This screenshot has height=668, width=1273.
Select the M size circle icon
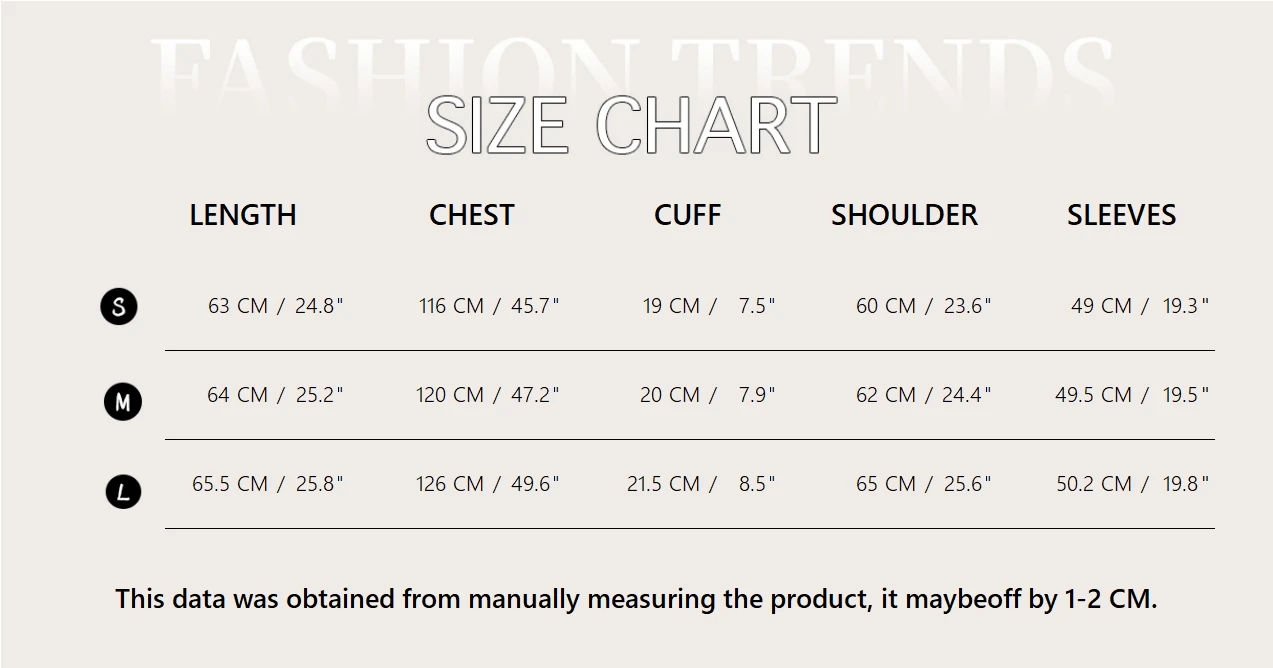[123, 402]
